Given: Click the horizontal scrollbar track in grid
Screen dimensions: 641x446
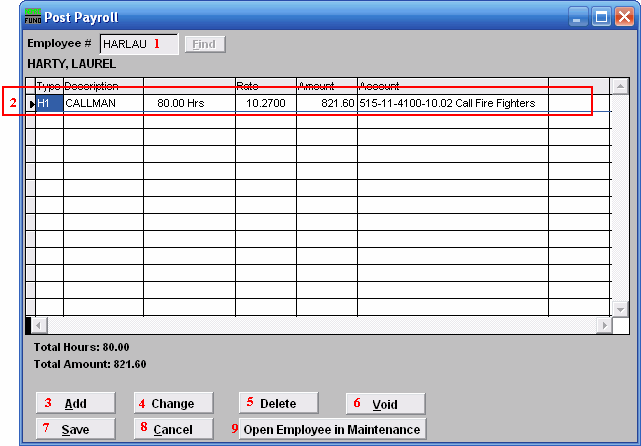Looking at the screenshot, I should (x=318, y=326).
